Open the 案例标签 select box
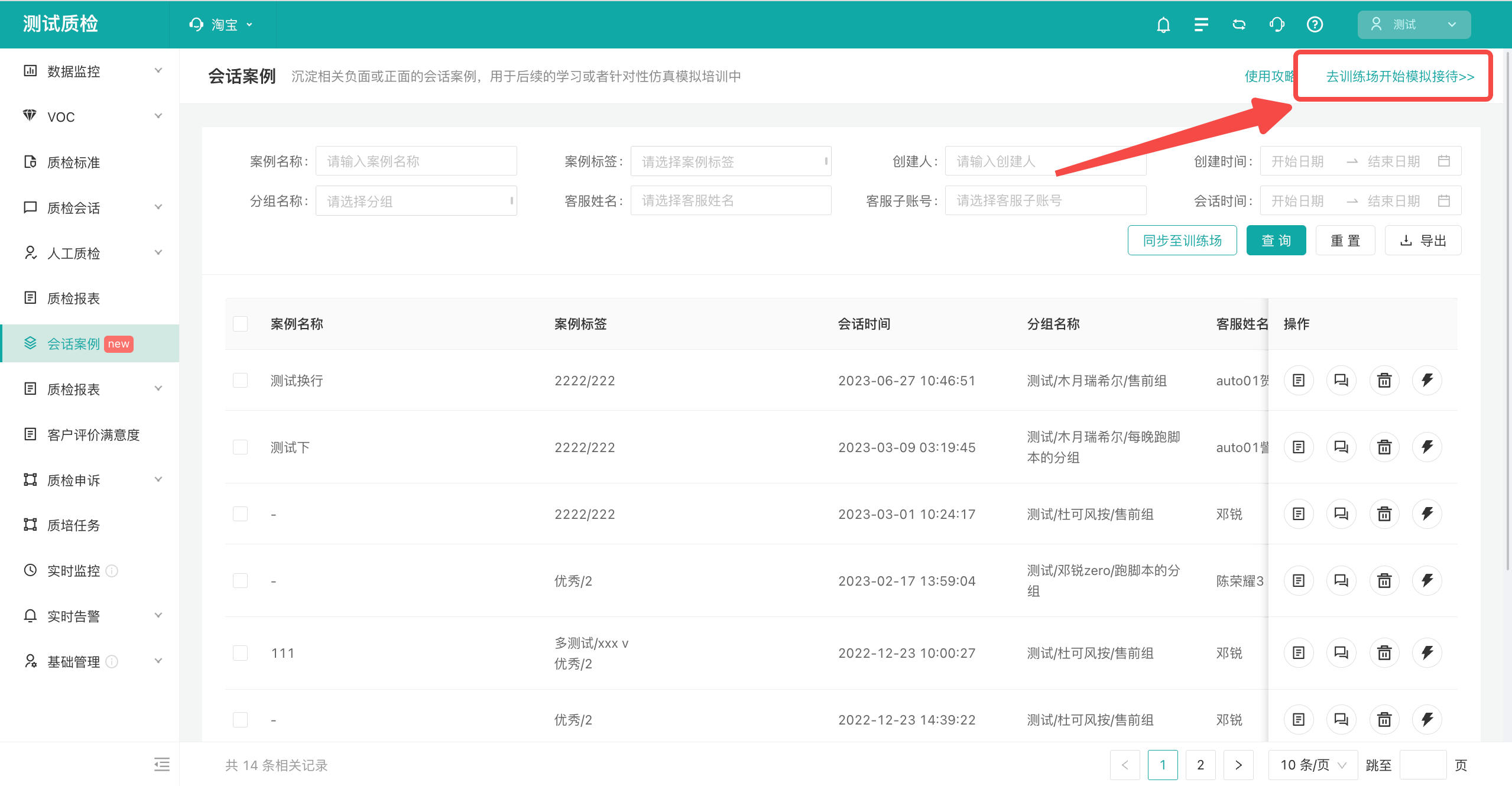 point(731,161)
